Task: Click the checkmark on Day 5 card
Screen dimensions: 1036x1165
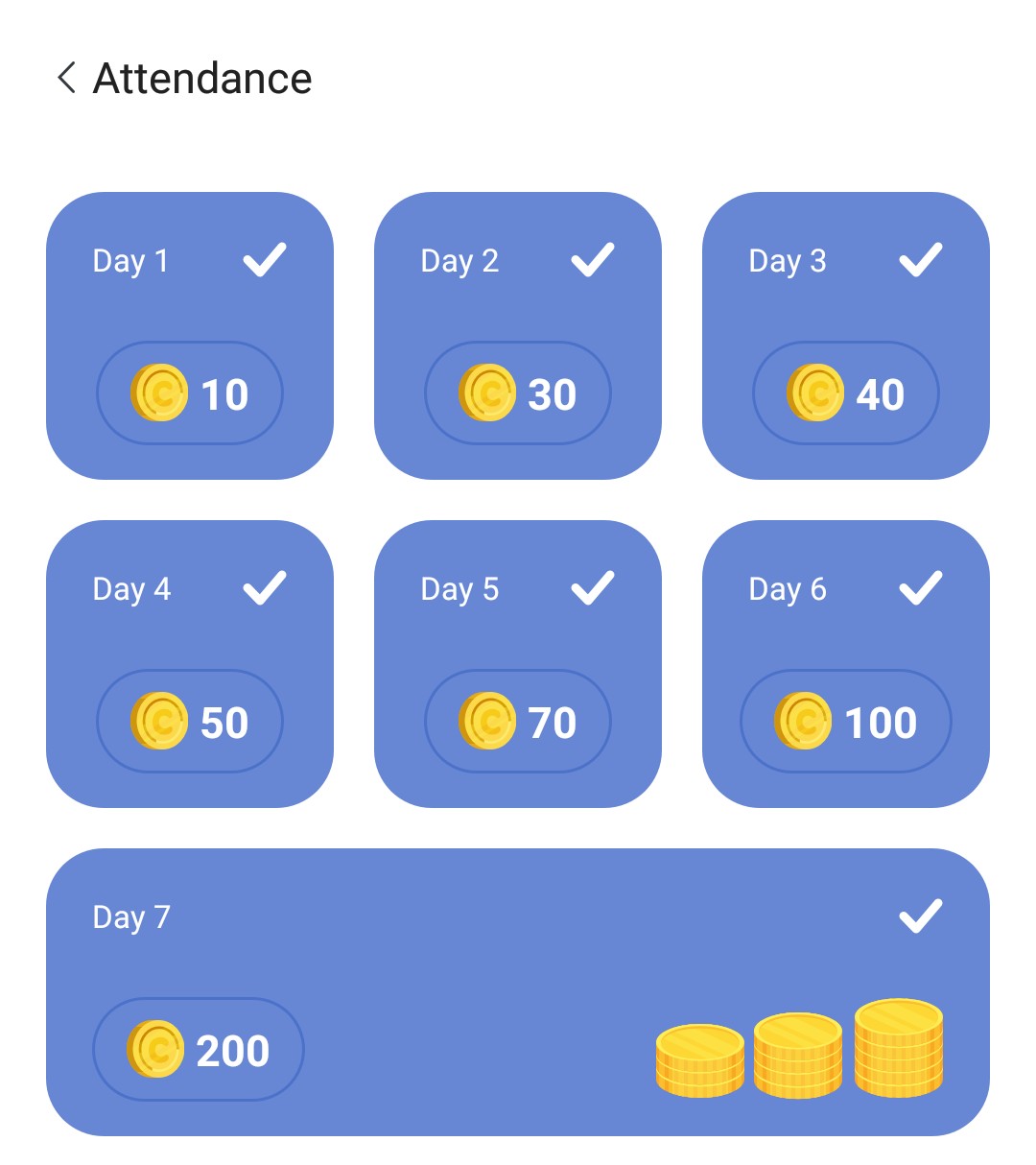Action: coord(592,588)
